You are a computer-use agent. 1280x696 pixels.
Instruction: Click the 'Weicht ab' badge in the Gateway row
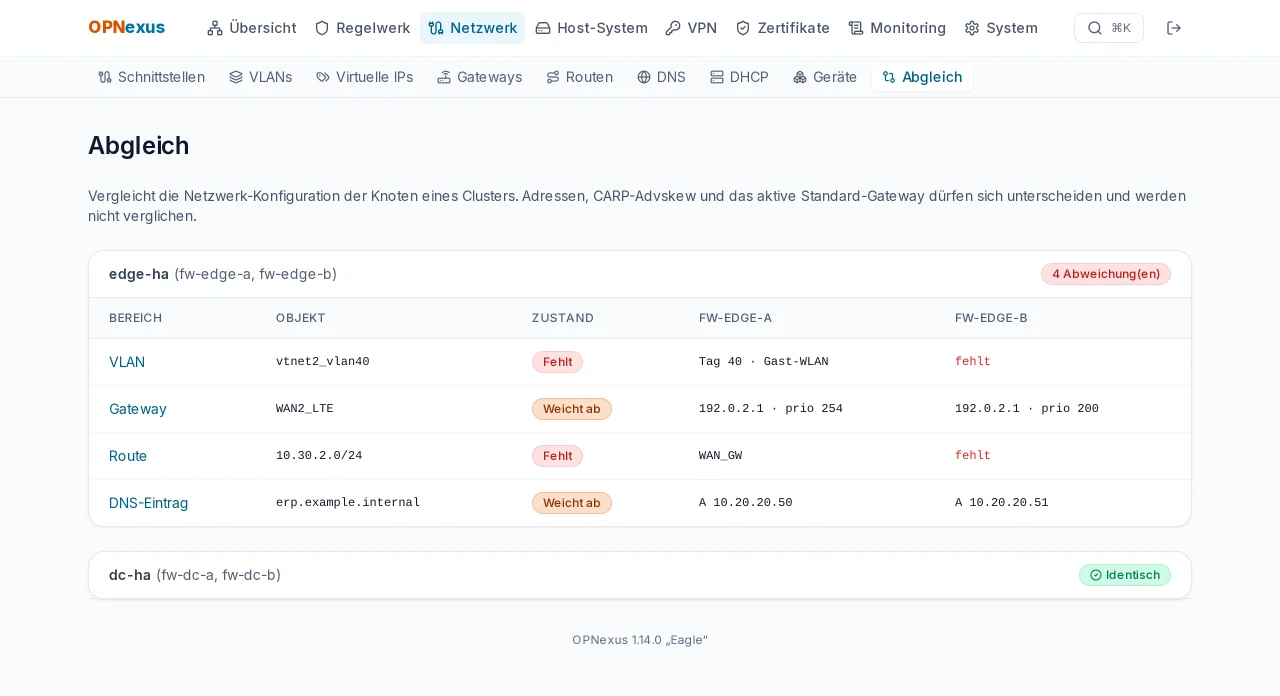572,409
